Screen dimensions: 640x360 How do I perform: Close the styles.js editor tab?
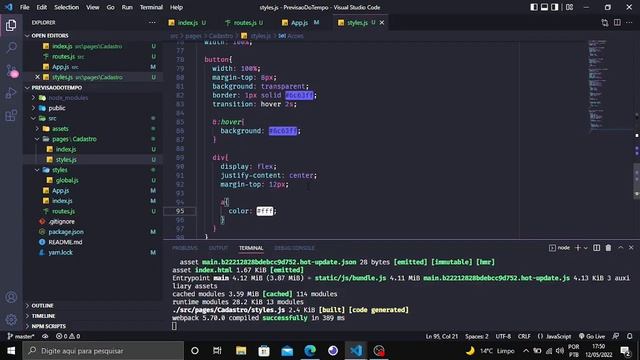[382, 23]
